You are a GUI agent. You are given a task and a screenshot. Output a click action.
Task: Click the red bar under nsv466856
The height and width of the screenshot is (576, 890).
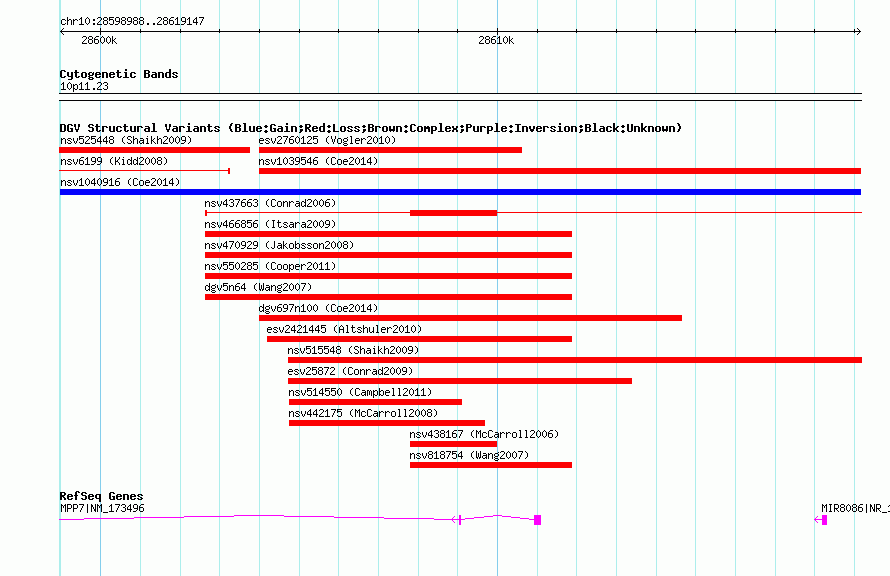click(x=388, y=234)
